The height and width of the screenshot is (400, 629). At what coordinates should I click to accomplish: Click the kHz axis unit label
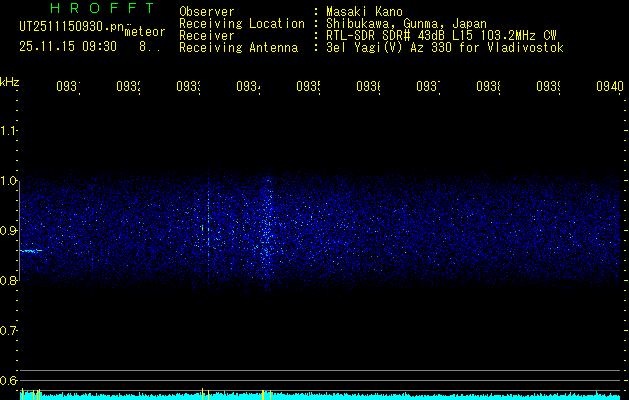[10, 82]
